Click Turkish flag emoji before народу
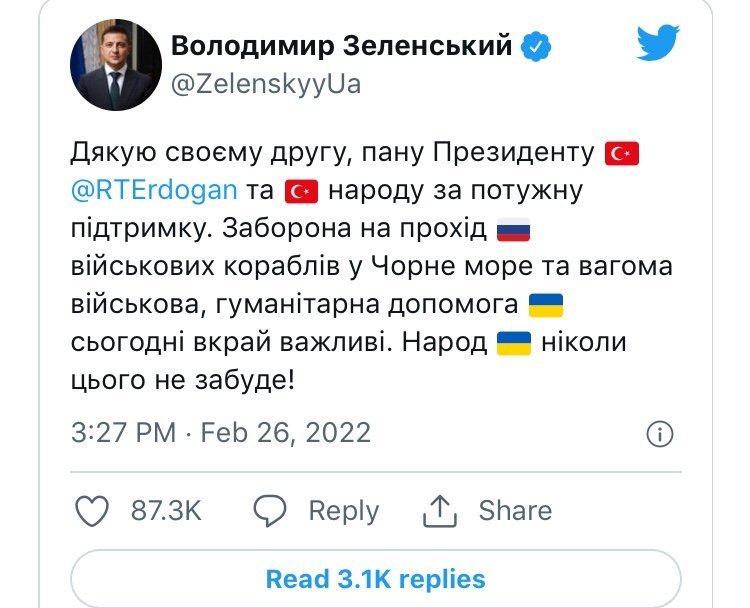The height and width of the screenshot is (608, 750). tap(301, 191)
